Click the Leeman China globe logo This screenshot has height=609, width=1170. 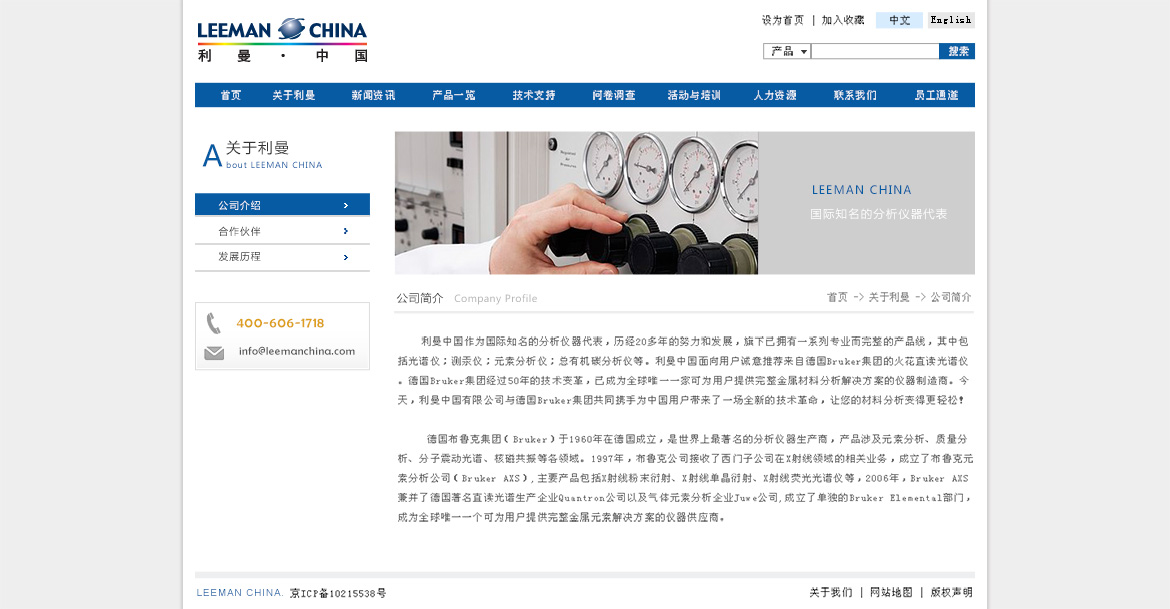(282, 40)
